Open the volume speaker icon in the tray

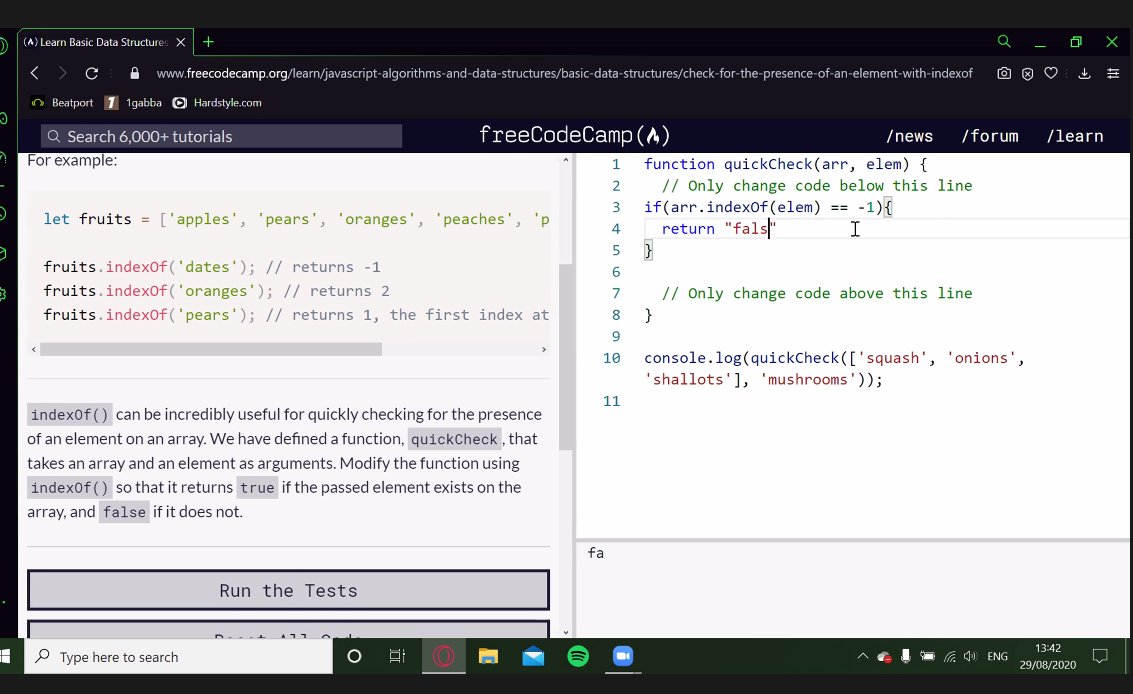coord(970,656)
